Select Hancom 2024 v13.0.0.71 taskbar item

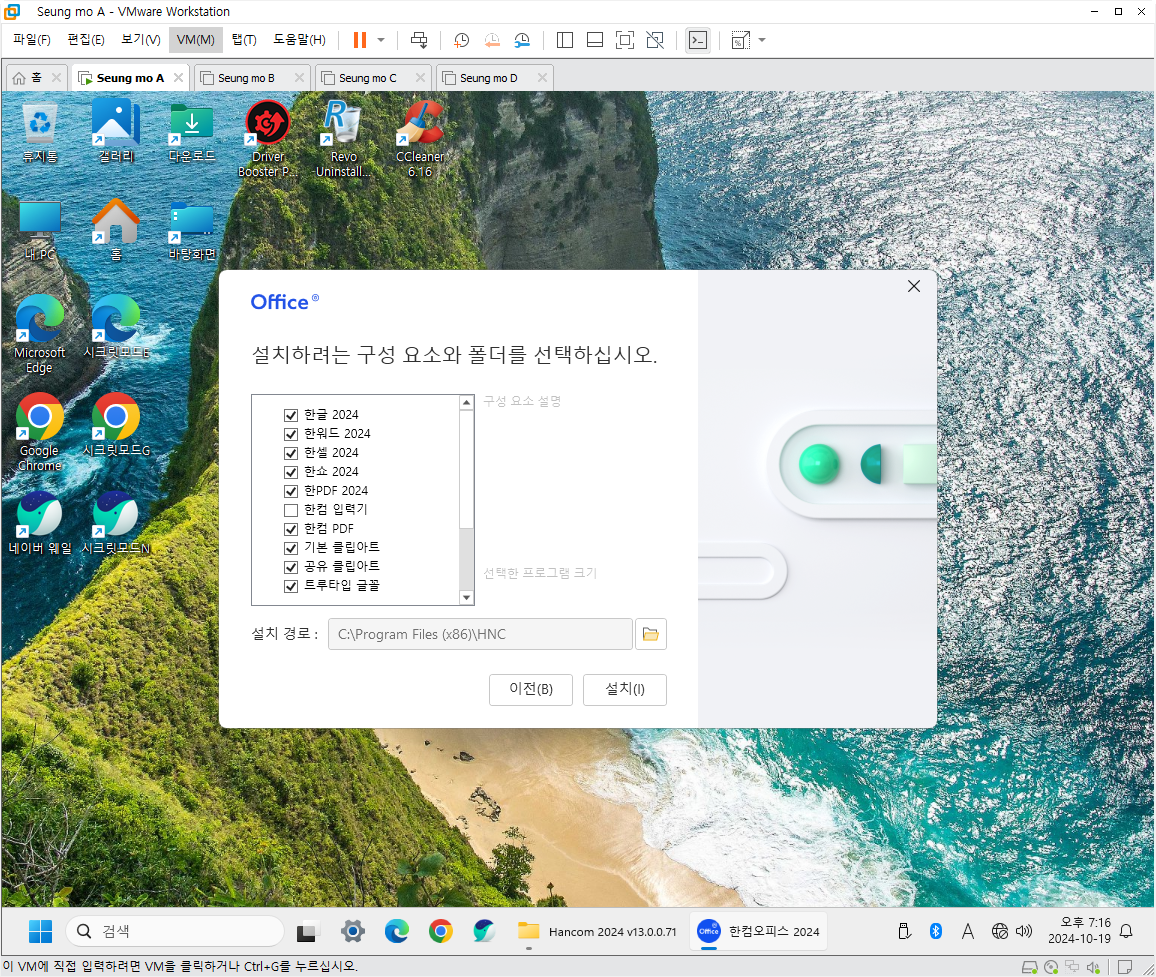597,931
